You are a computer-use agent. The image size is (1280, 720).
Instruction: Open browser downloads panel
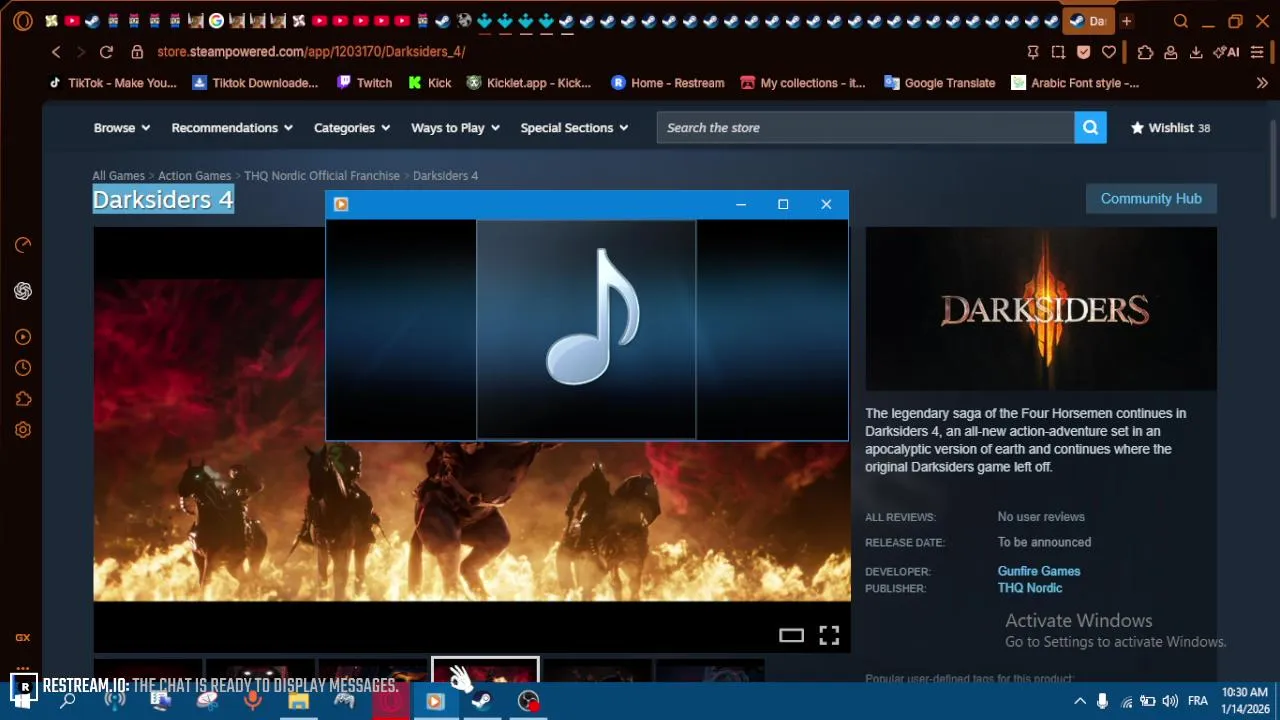(x=1196, y=52)
